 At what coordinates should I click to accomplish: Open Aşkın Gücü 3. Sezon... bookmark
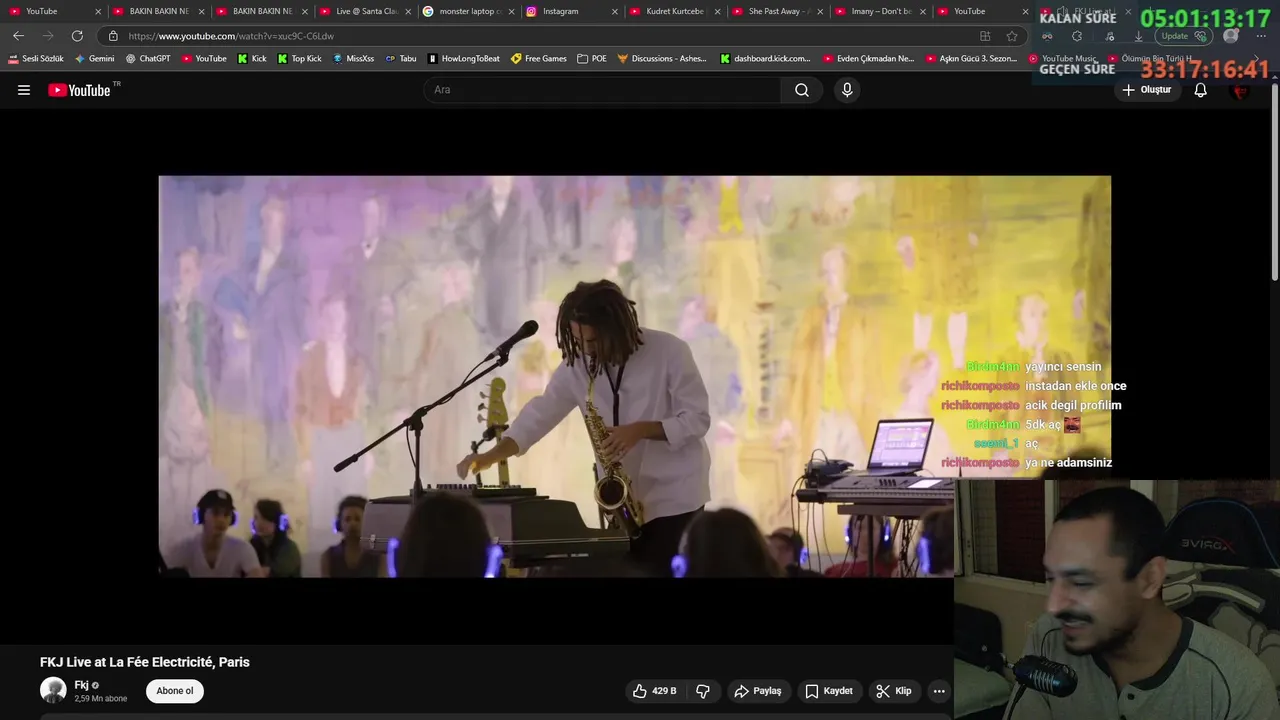pos(971,59)
